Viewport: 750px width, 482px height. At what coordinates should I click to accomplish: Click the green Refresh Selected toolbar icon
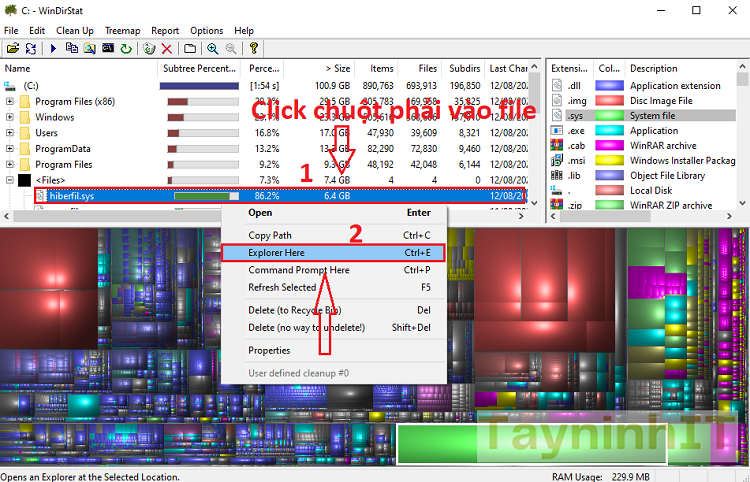(126, 48)
